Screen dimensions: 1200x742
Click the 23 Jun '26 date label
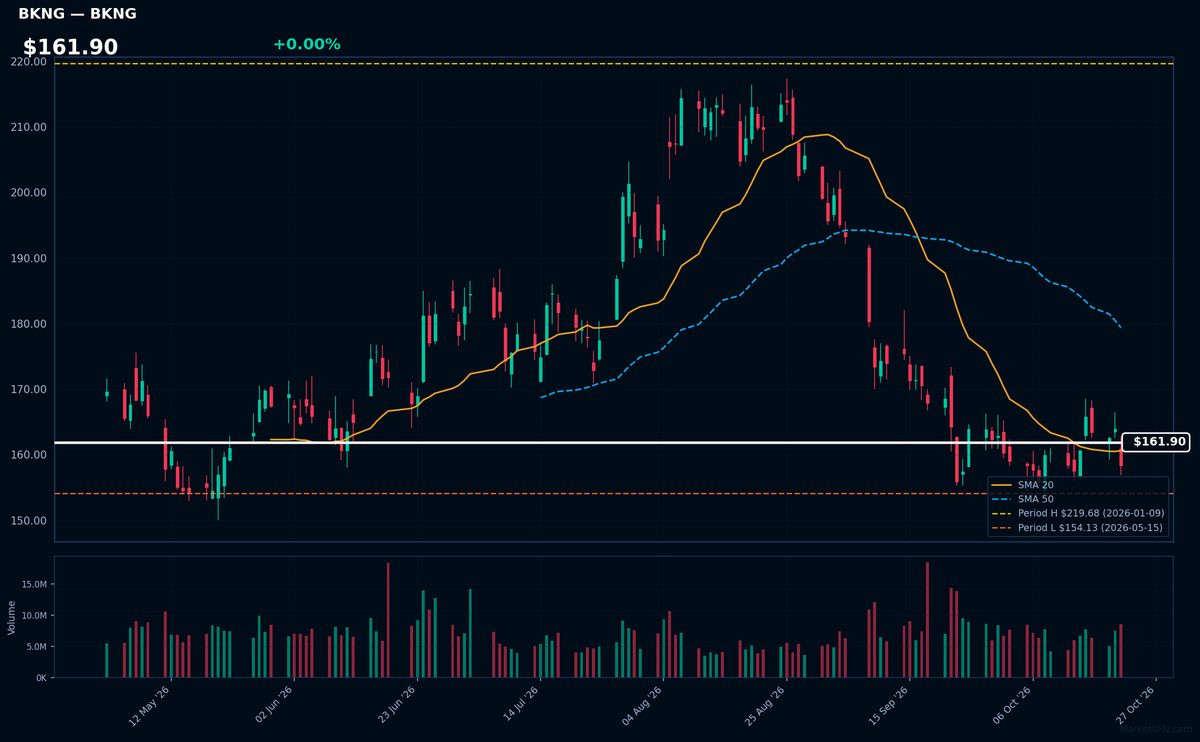click(x=396, y=705)
